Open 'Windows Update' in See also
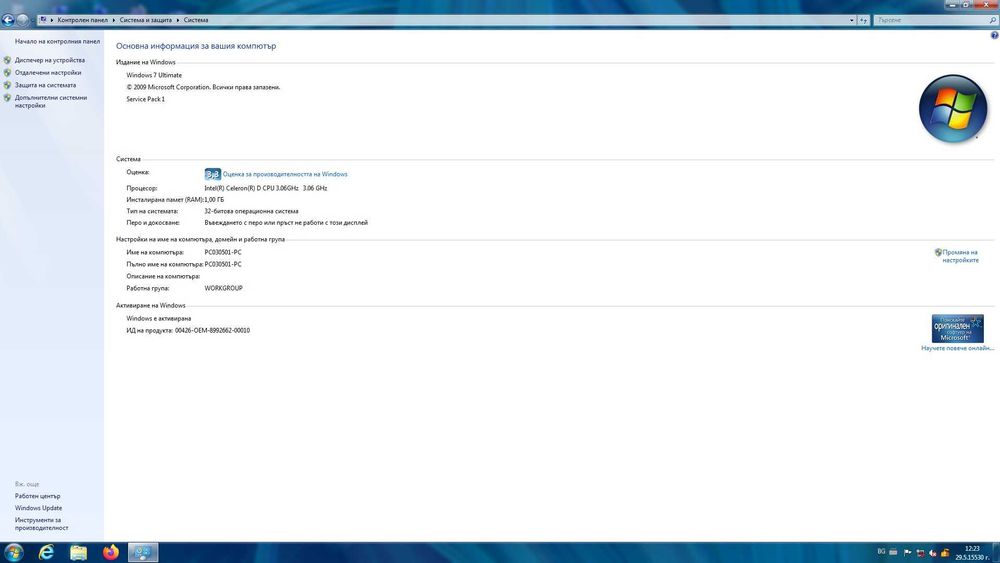 (38, 508)
